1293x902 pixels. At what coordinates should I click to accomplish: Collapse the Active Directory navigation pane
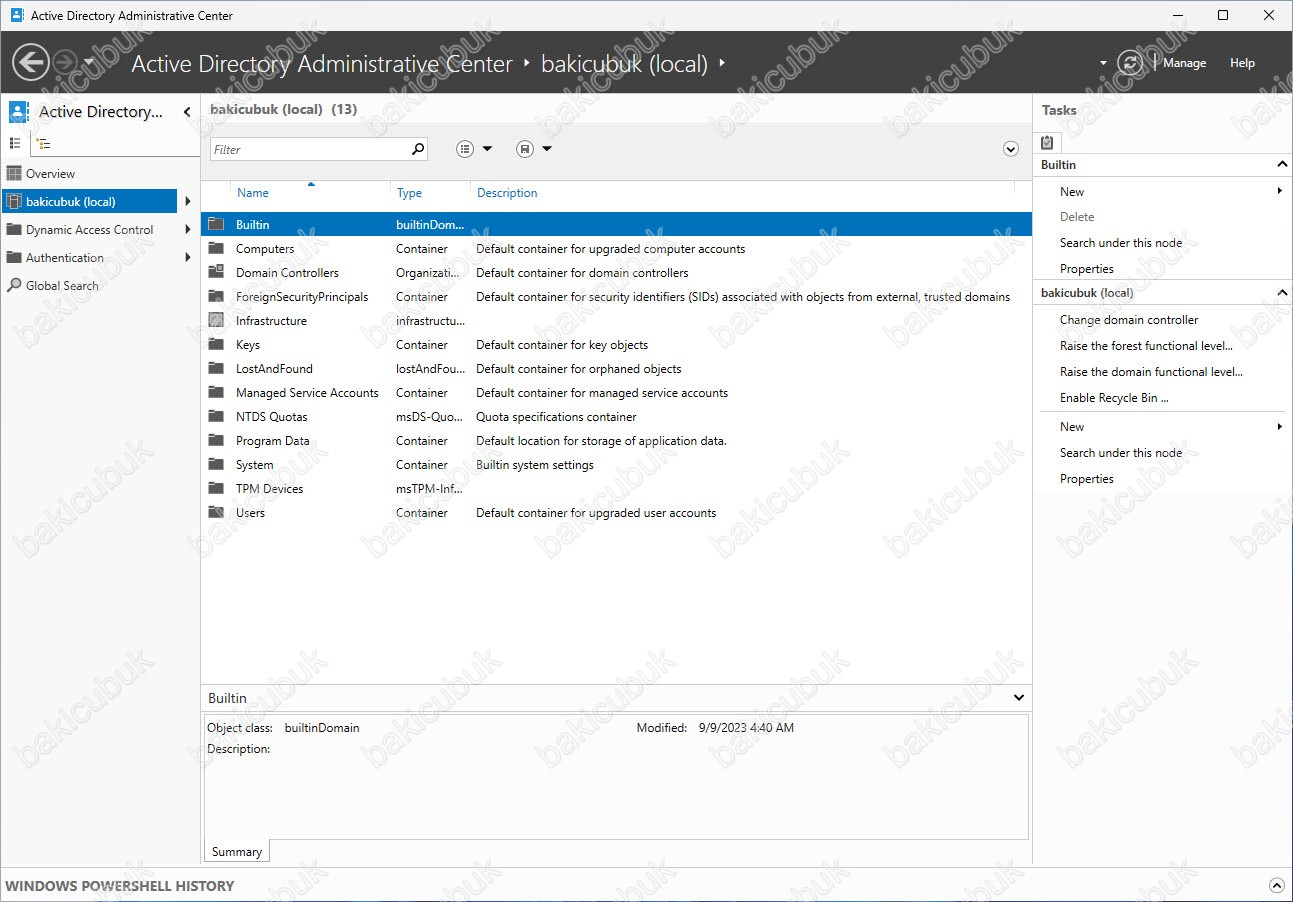(187, 112)
